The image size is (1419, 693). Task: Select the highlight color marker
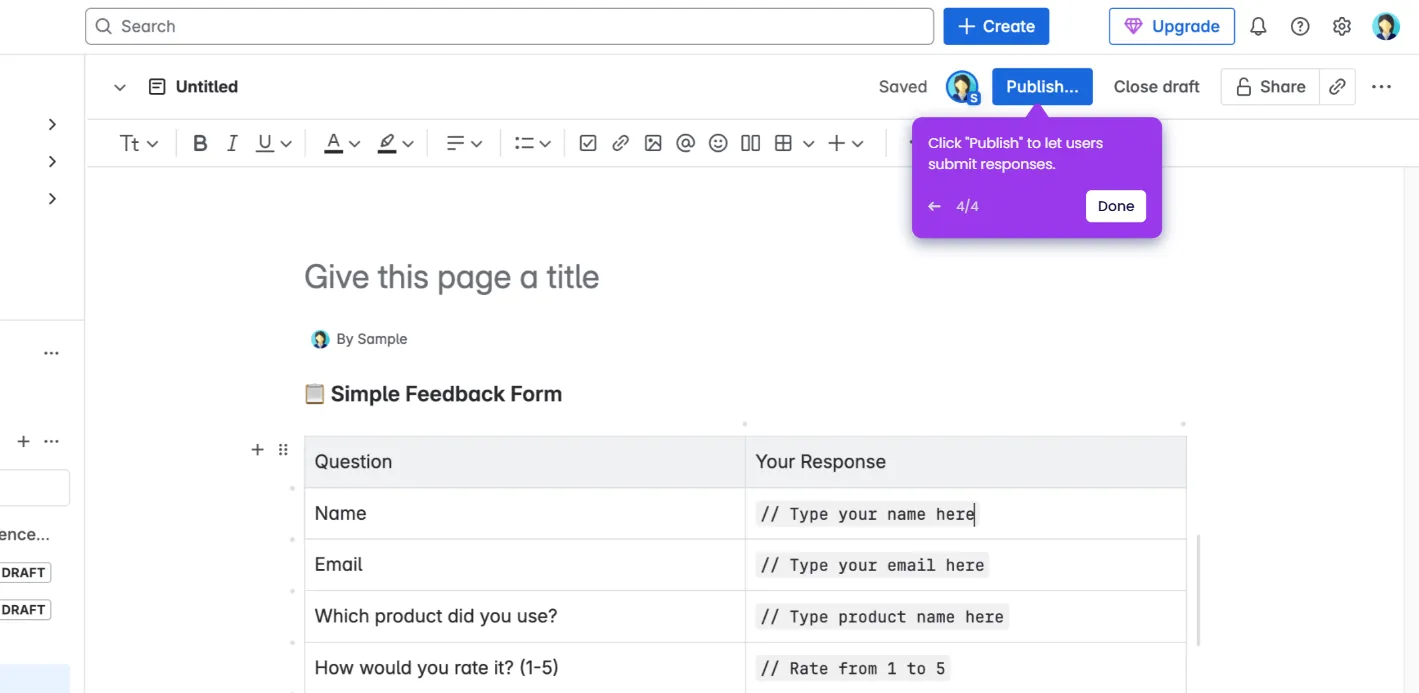(387, 144)
